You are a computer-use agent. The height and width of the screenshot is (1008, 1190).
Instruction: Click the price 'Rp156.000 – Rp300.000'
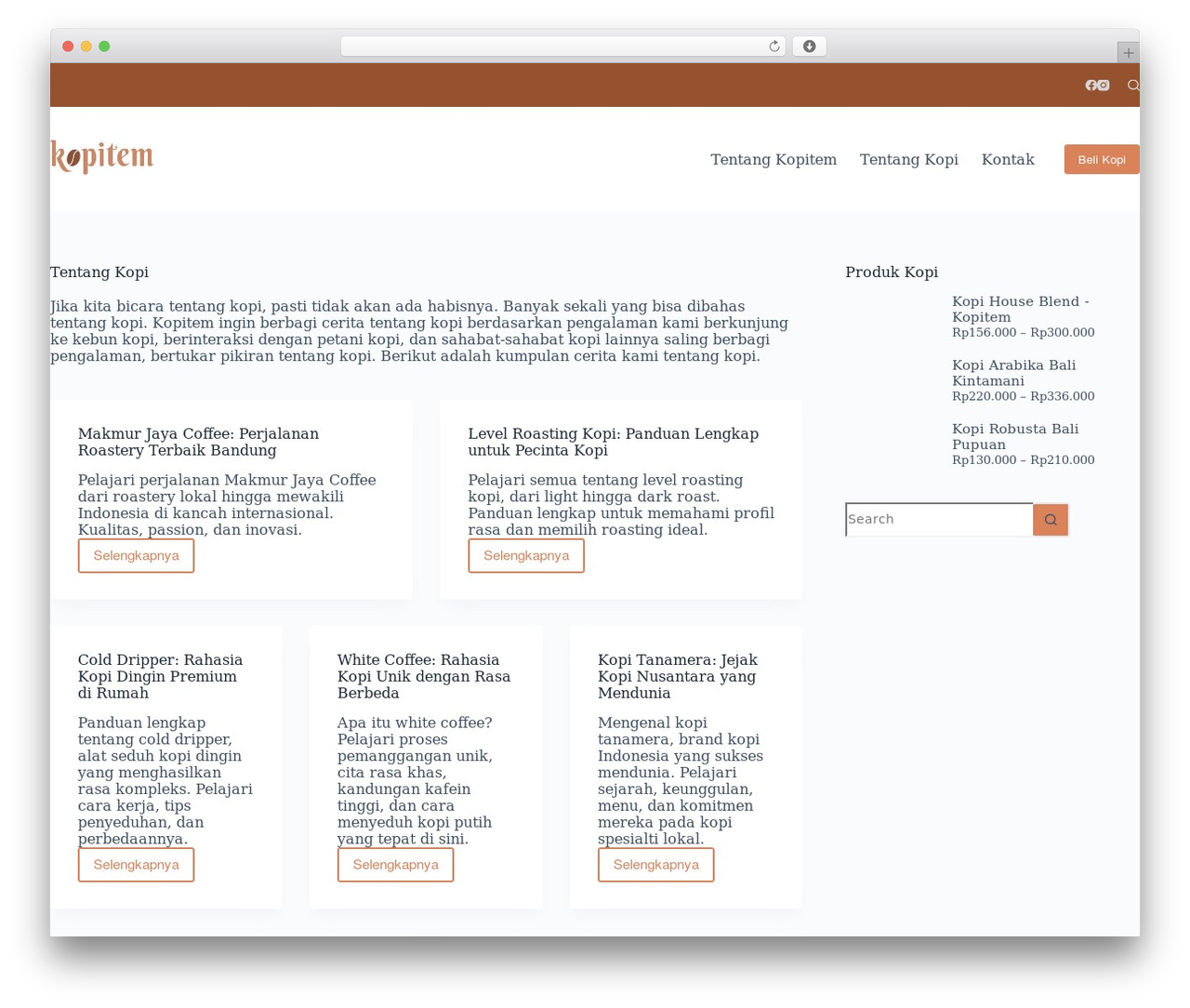point(1024,332)
